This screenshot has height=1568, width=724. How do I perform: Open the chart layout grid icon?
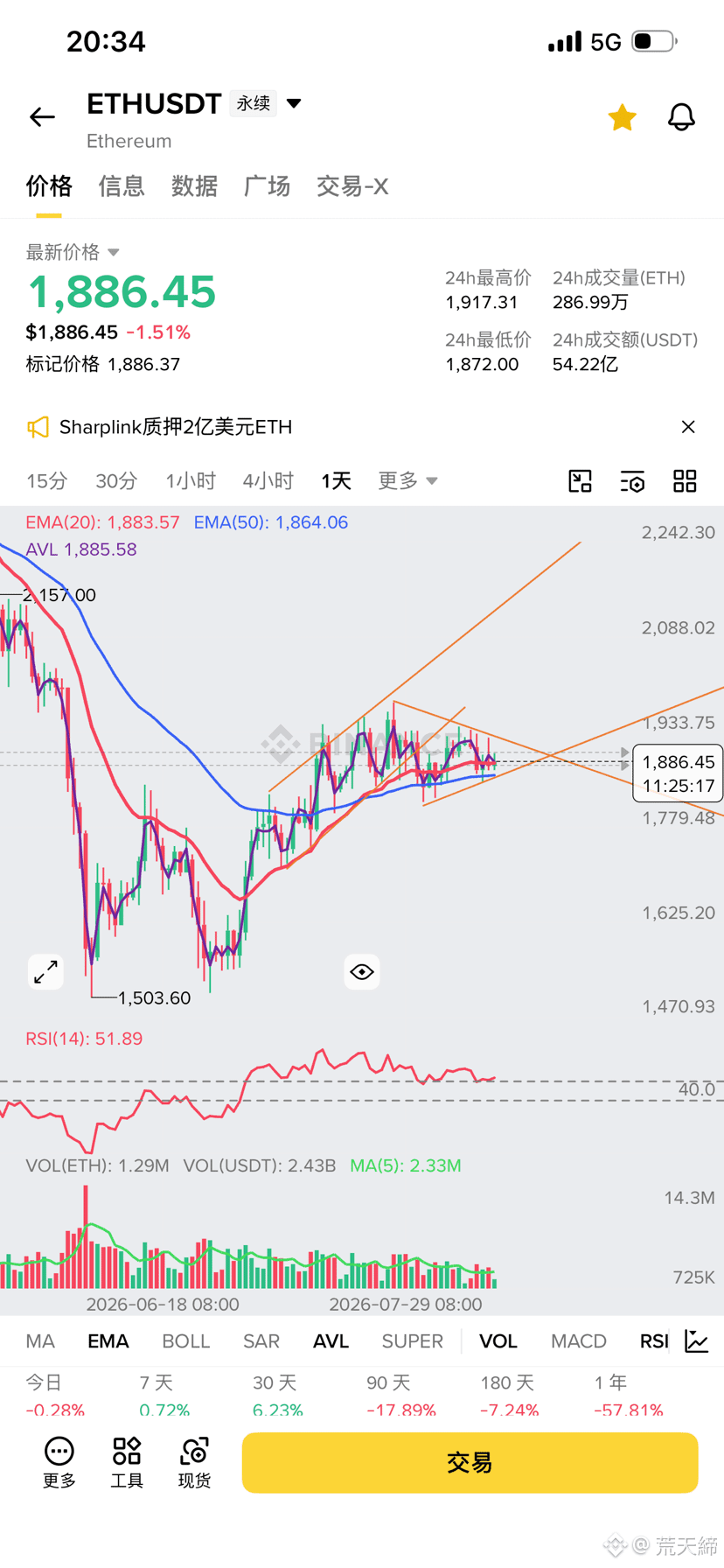point(685,480)
